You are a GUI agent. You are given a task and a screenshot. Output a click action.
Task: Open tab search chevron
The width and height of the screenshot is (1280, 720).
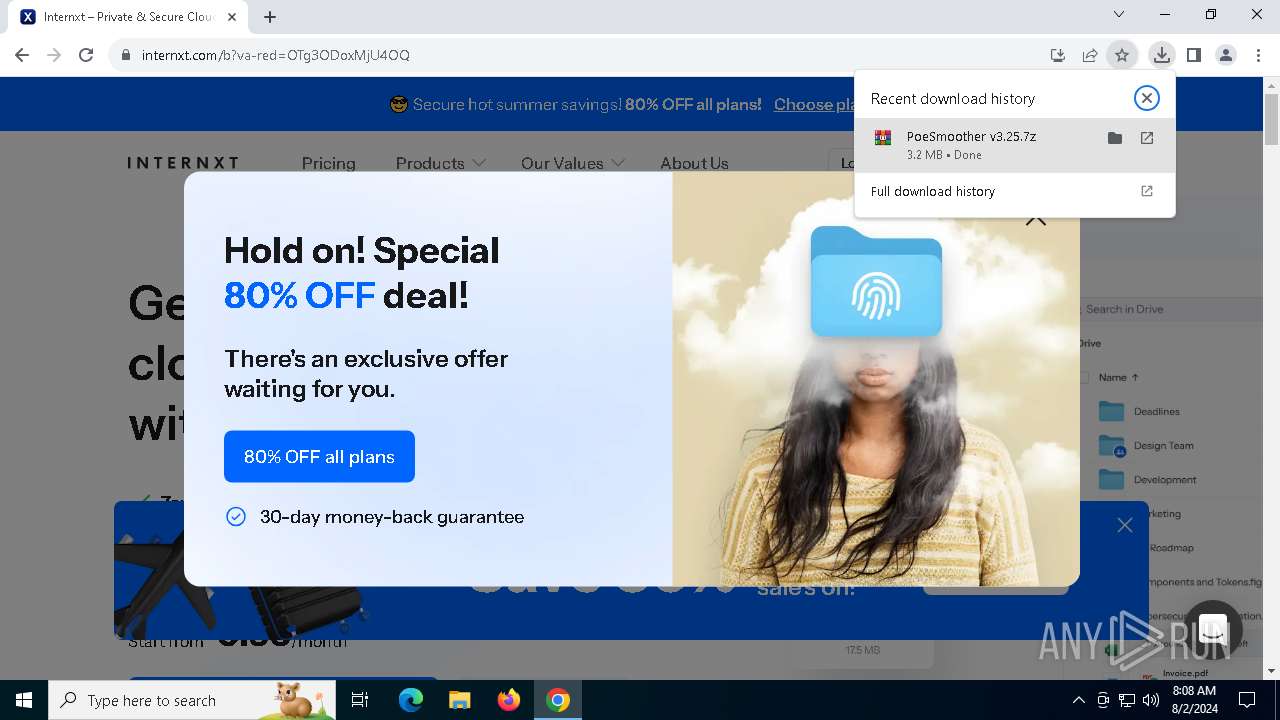[1119, 14]
